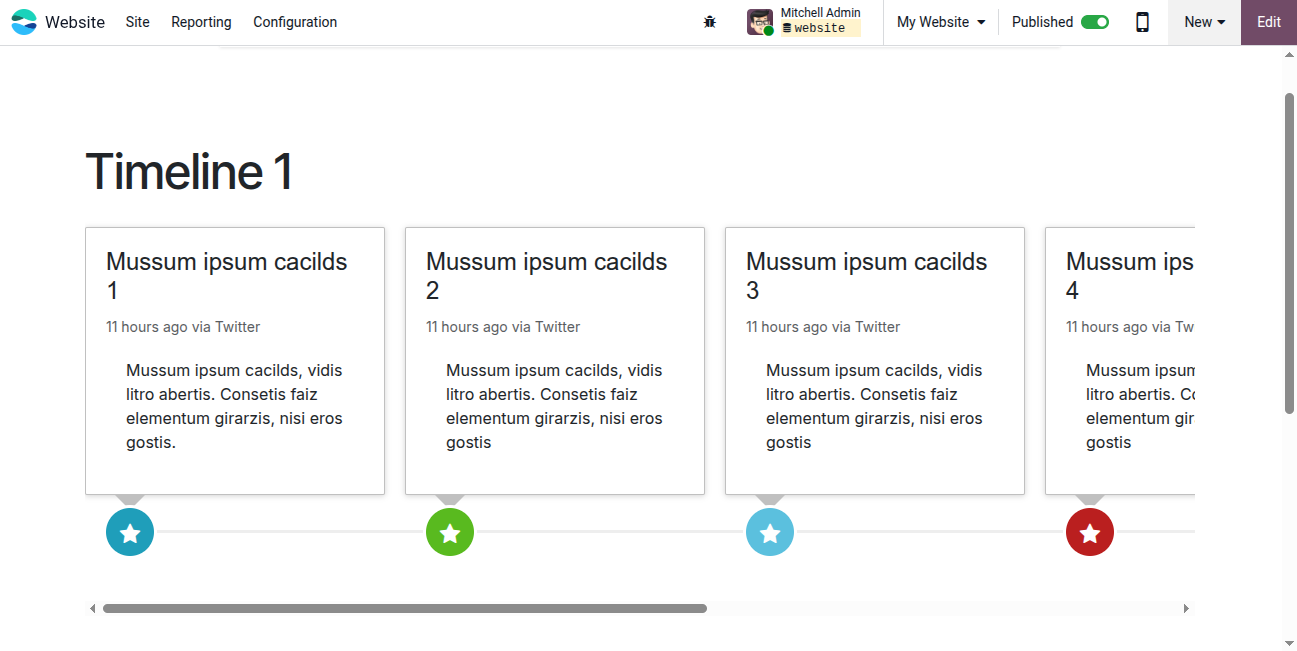Click body paragraph of card 3
Image resolution: width=1297 pixels, height=651 pixels.
(876, 406)
